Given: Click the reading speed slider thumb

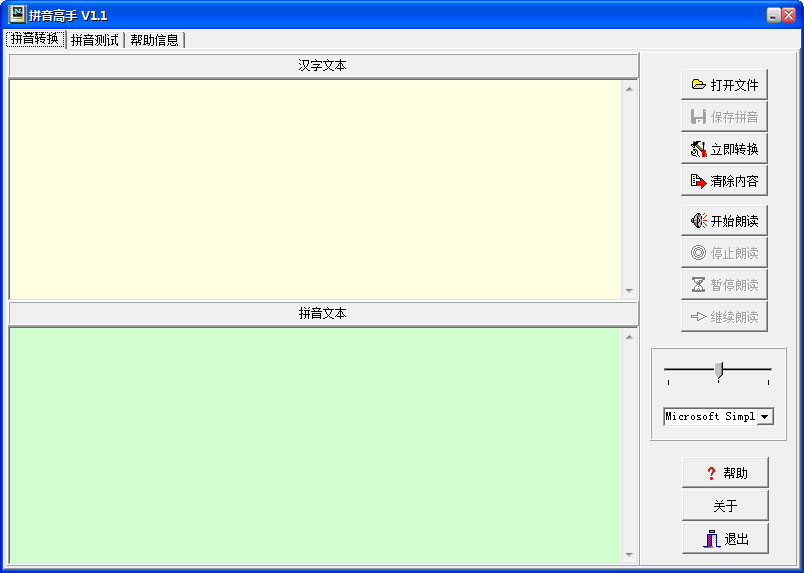Looking at the screenshot, I should tap(719, 369).
